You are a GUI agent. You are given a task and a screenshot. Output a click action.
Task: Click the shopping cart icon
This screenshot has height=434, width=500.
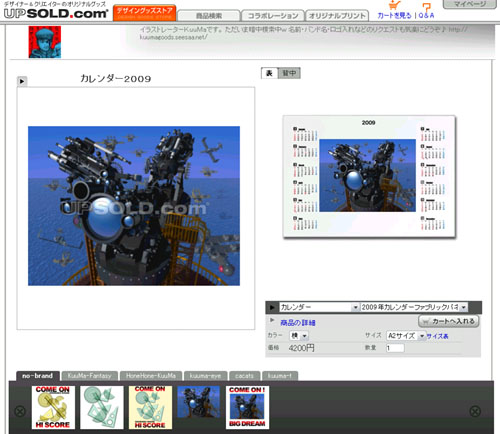click(394, 6)
